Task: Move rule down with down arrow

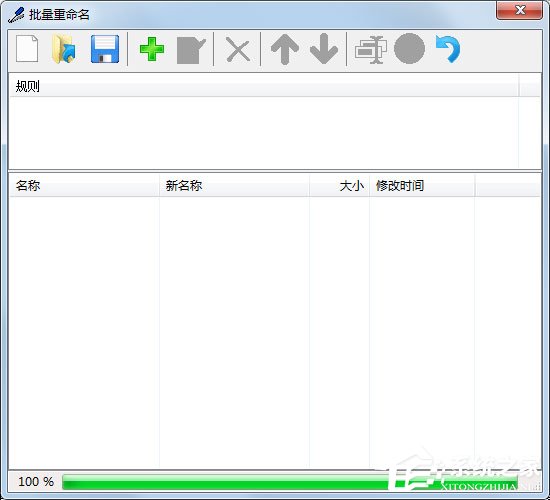Action: point(324,49)
